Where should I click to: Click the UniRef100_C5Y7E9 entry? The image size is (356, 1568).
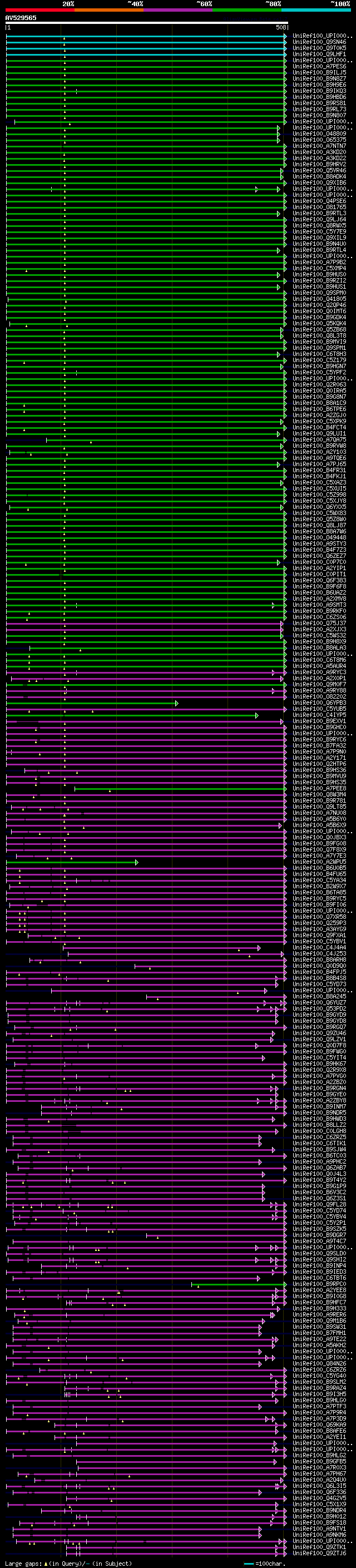coord(319,232)
